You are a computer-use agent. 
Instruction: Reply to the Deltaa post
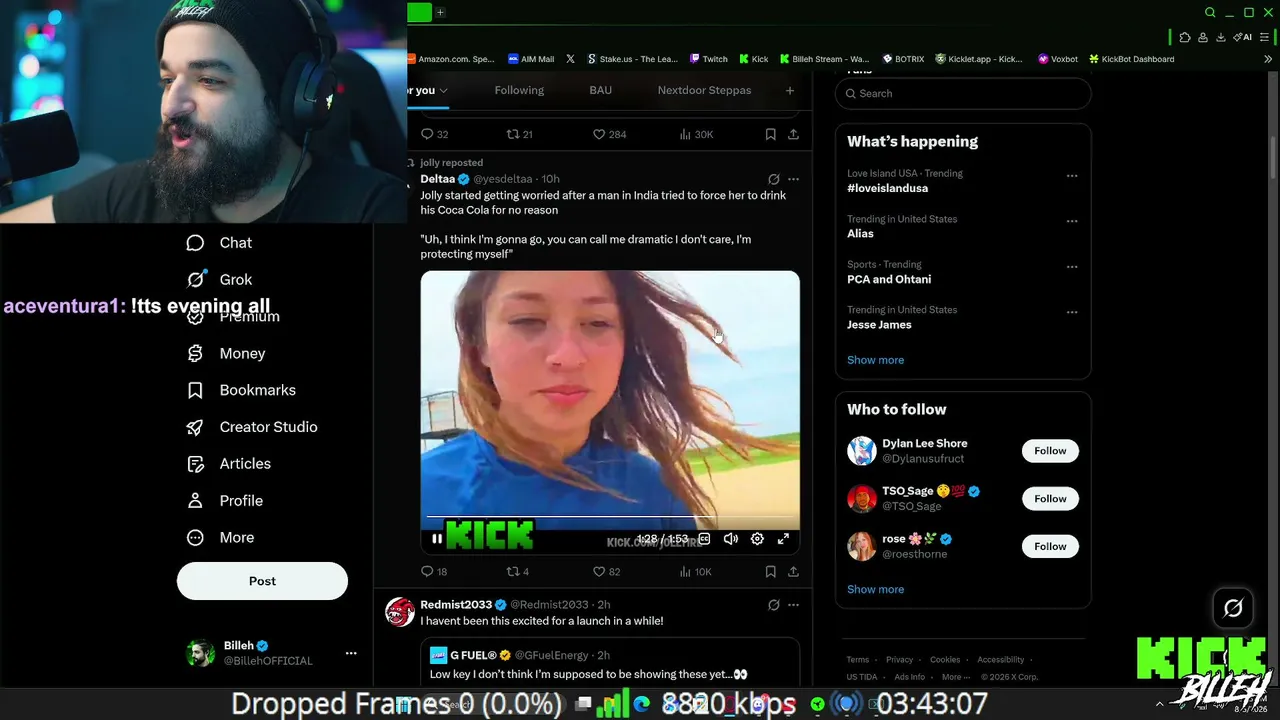click(434, 571)
